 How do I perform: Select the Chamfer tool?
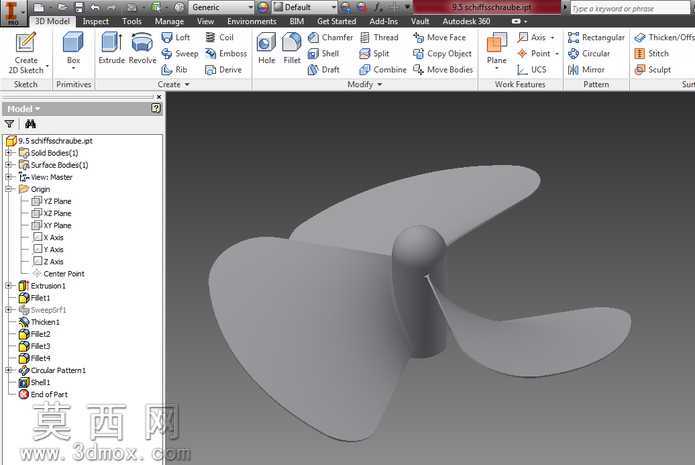330,38
